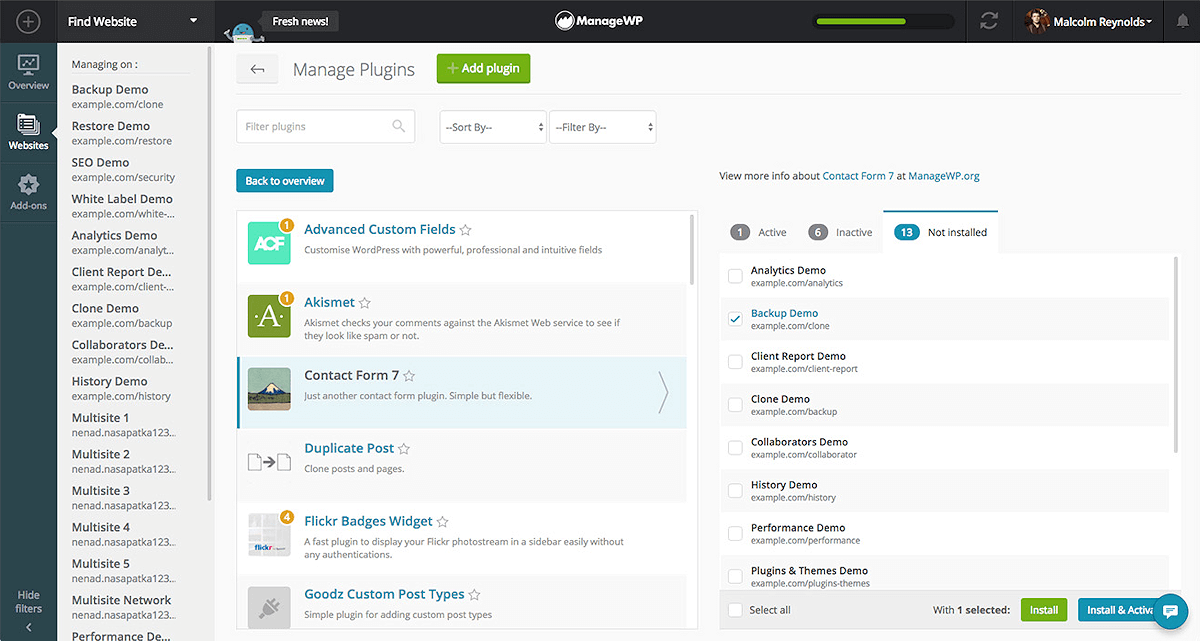Open the Sort By dropdown

[493, 127]
